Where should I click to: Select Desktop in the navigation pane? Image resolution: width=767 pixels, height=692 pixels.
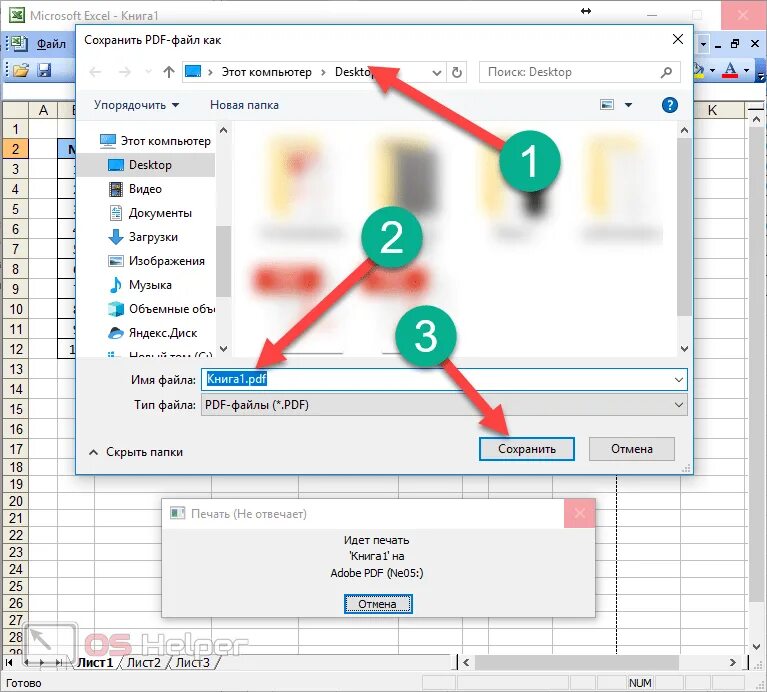(146, 165)
